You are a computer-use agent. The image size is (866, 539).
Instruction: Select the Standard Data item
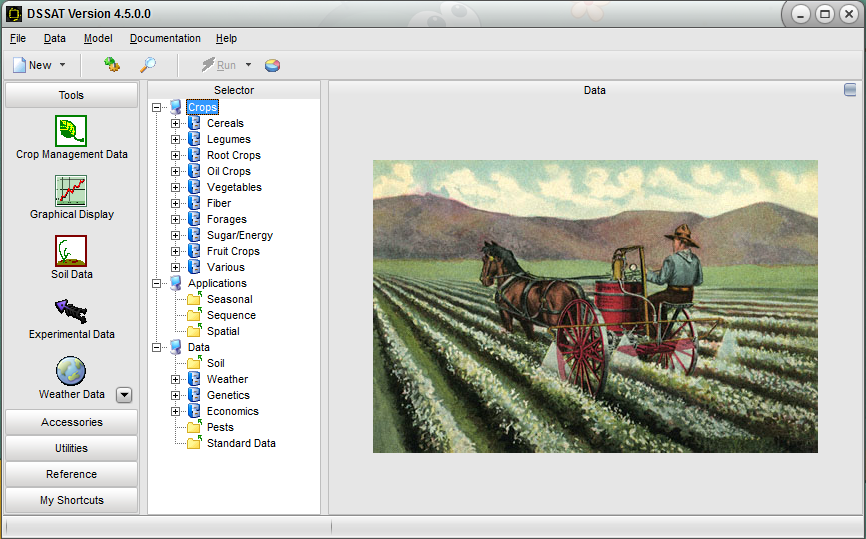241,443
